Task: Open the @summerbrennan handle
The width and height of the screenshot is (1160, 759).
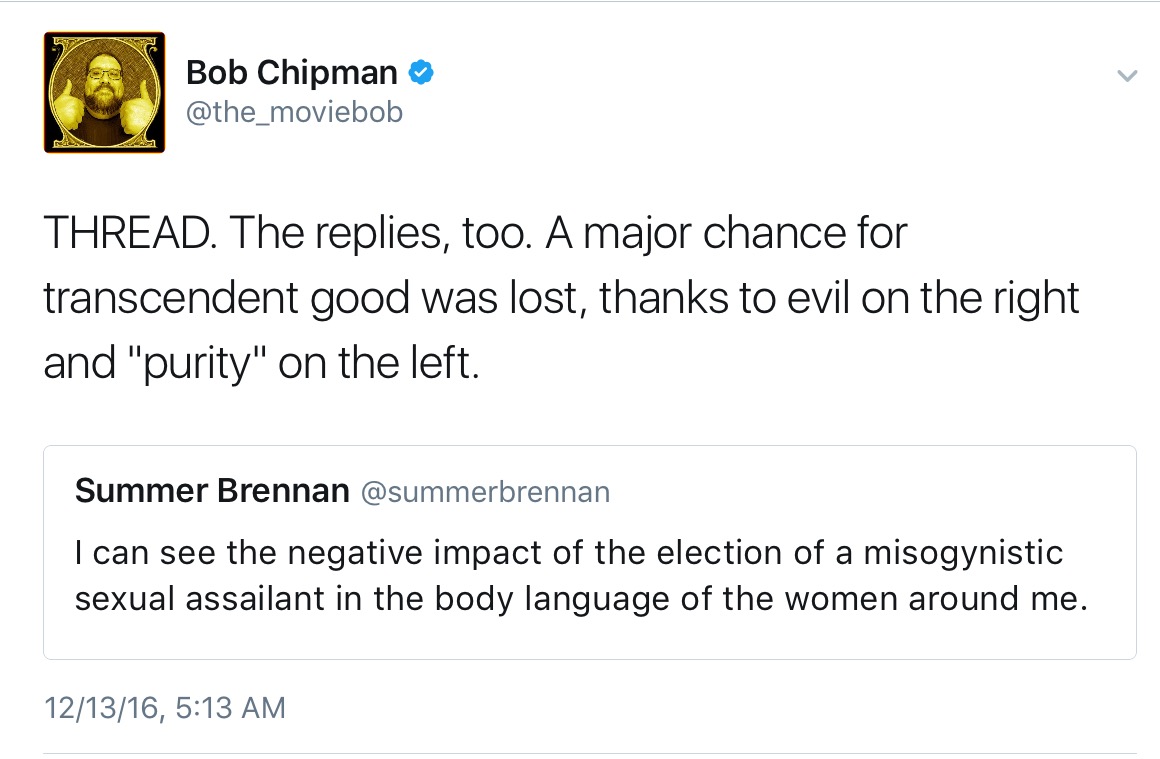Action: click(485, 492)
